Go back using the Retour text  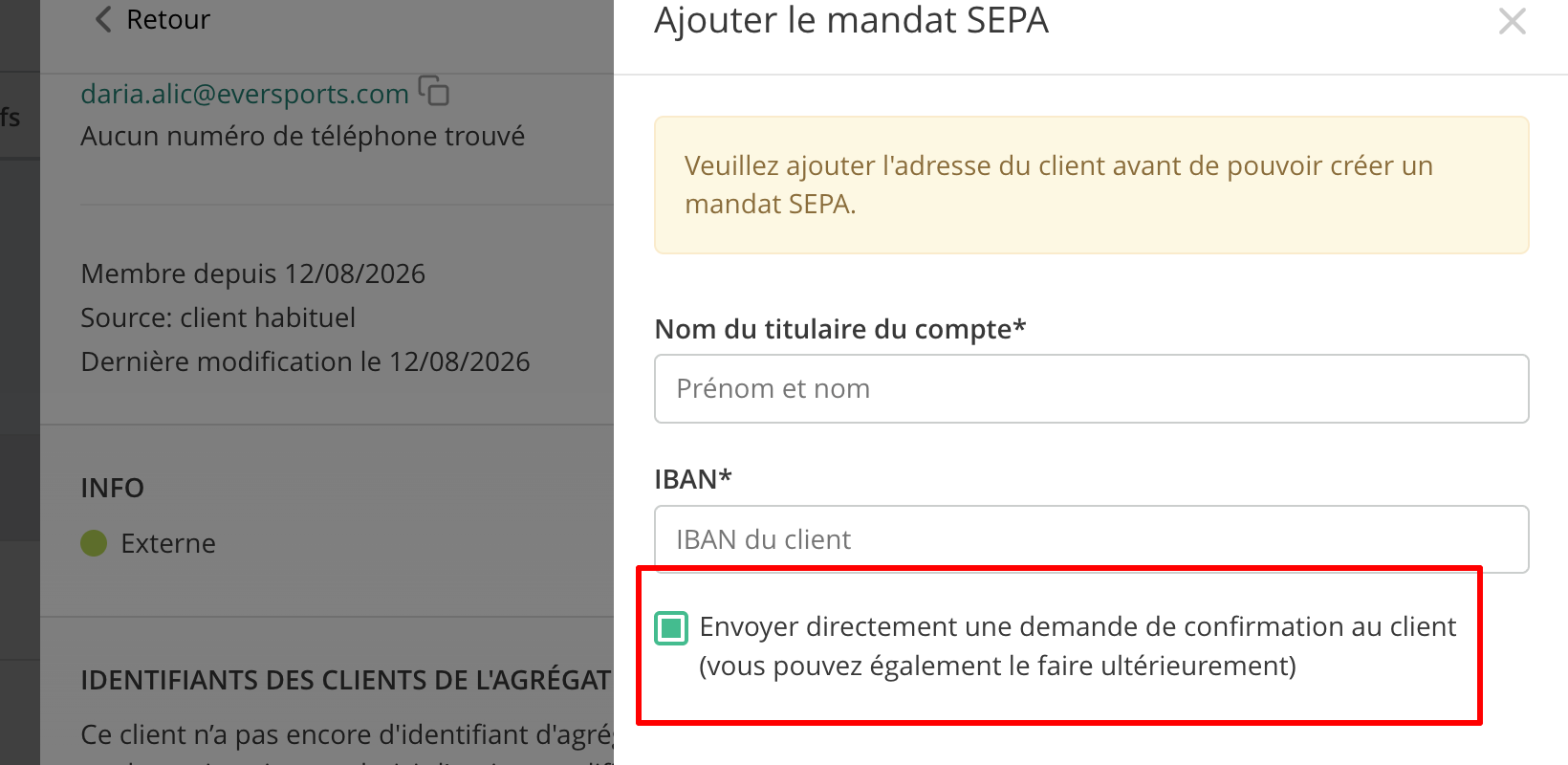point(168,19)
